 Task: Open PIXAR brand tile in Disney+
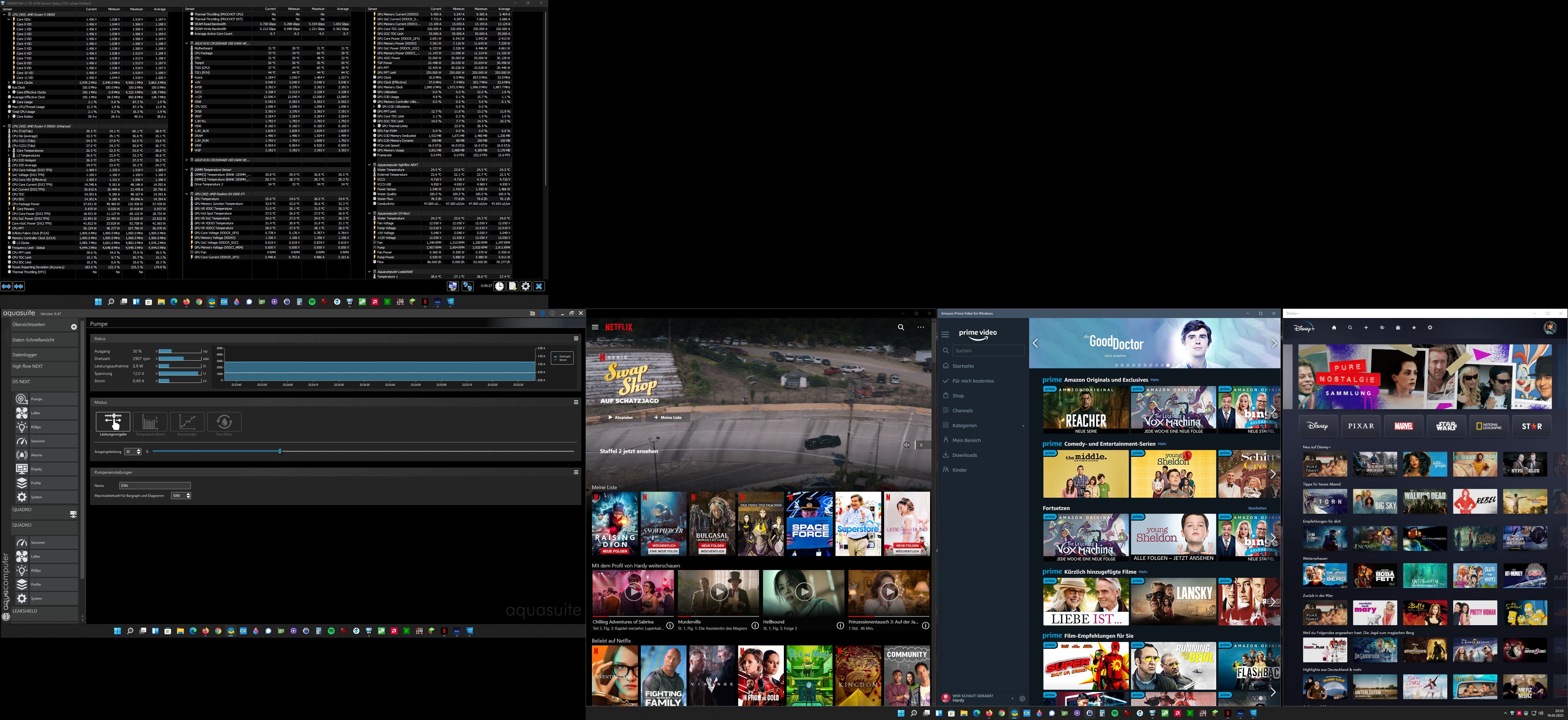(1360, 426)
